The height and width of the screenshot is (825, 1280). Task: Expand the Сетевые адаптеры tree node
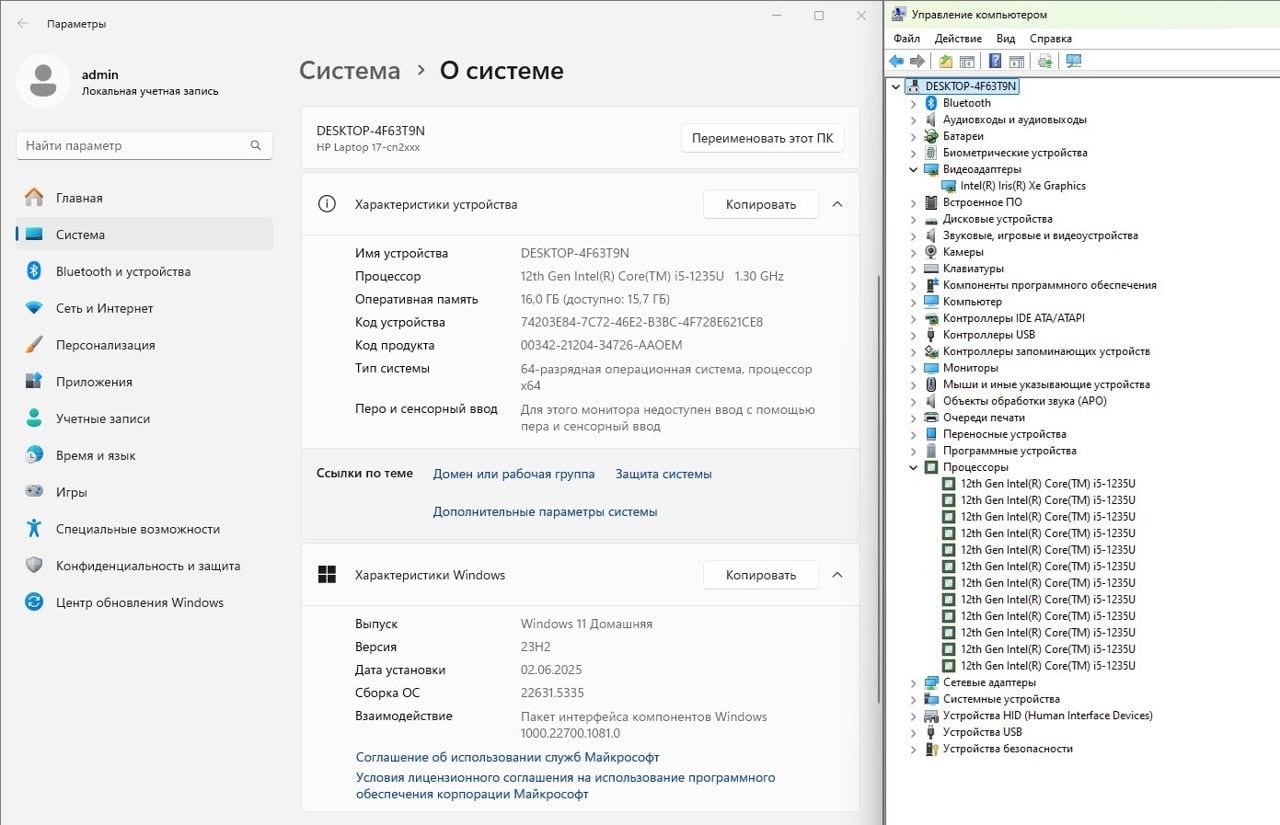(913, 682)
